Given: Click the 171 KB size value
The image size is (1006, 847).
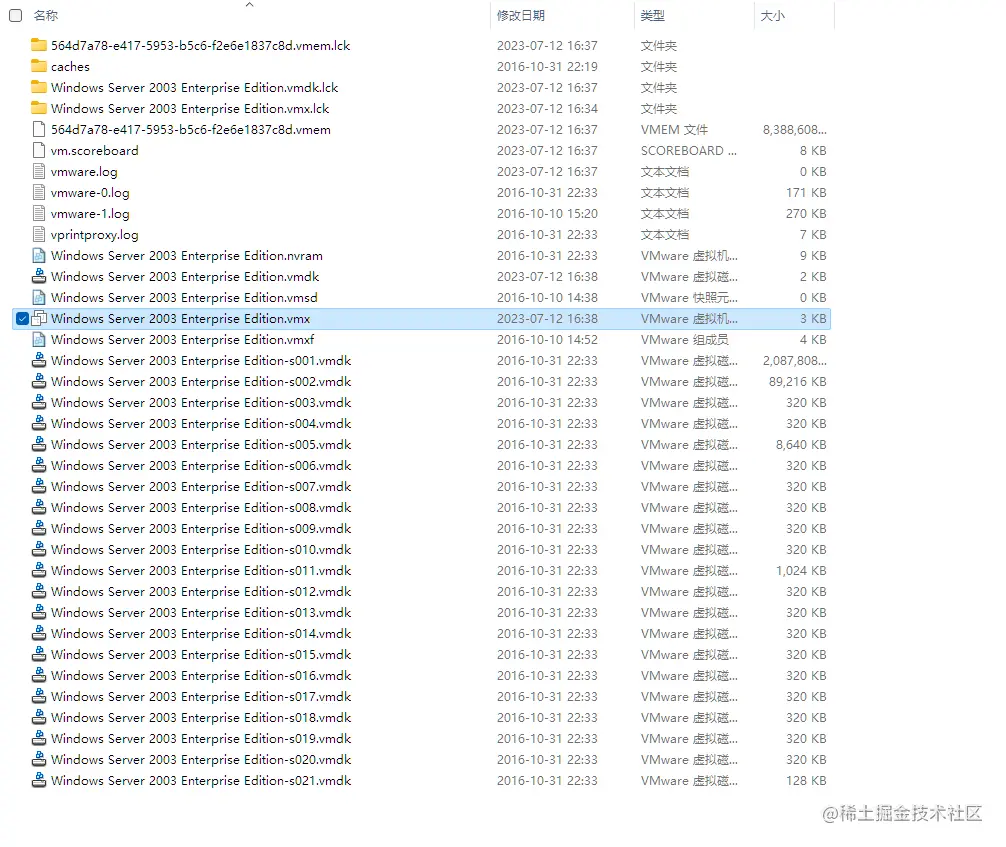Looking at the screenshot, I should (806, 192).
